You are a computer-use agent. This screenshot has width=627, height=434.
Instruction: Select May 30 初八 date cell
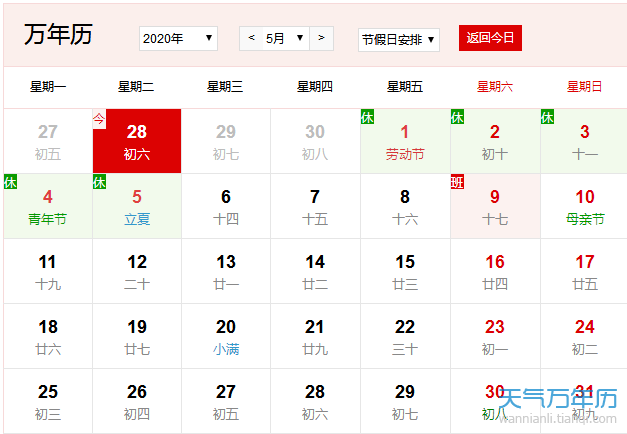(495, 401)
